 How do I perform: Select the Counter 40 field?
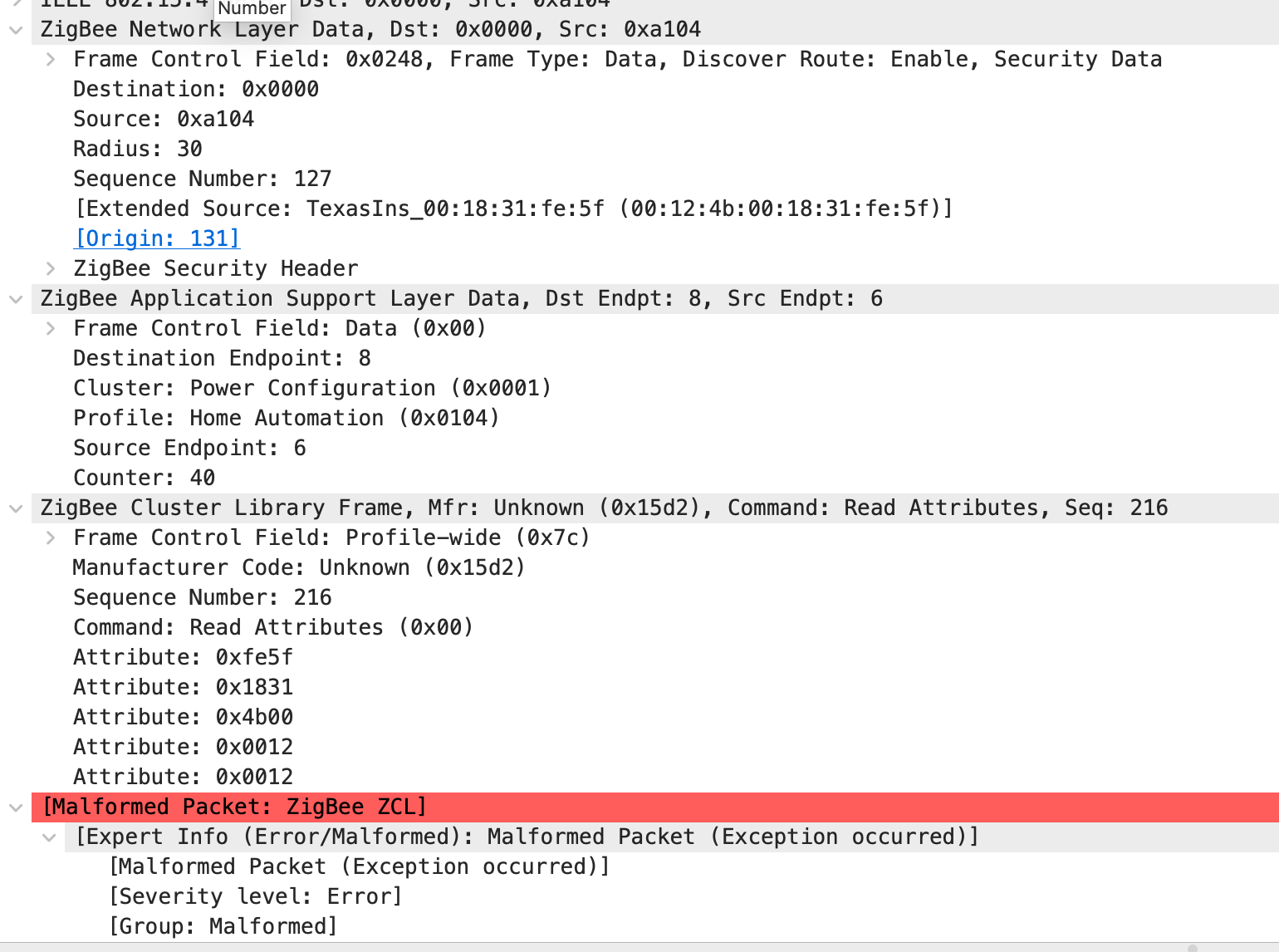(x=143, y=478)
